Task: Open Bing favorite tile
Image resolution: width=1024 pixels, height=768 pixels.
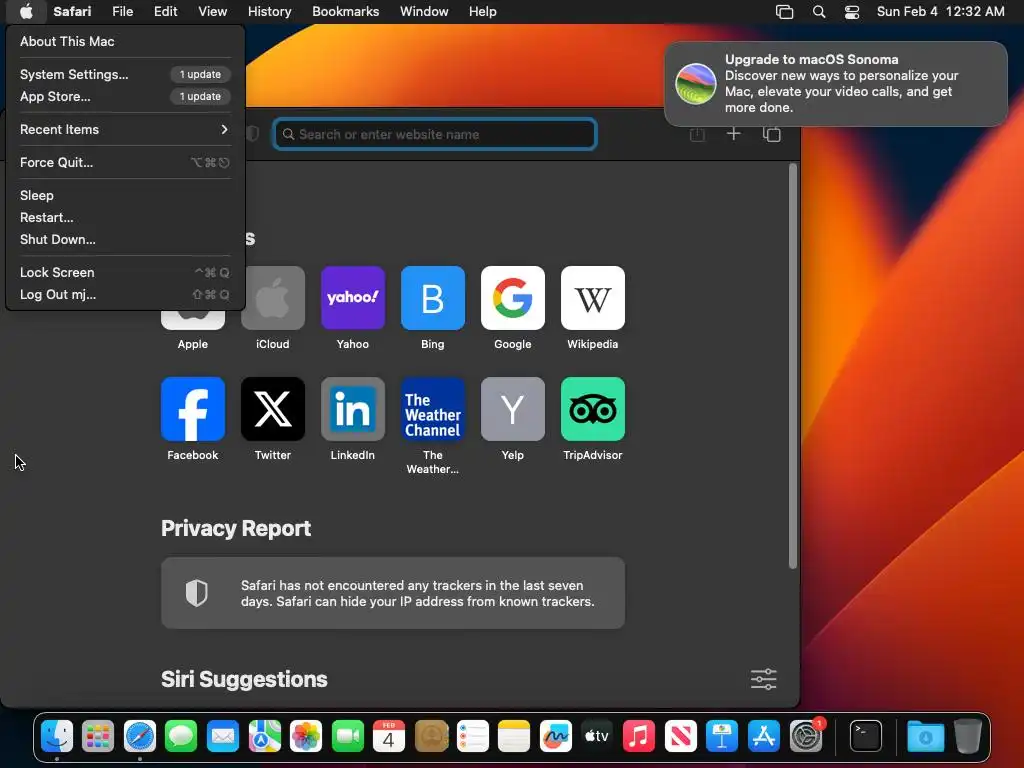Action: tap(433, 298)
